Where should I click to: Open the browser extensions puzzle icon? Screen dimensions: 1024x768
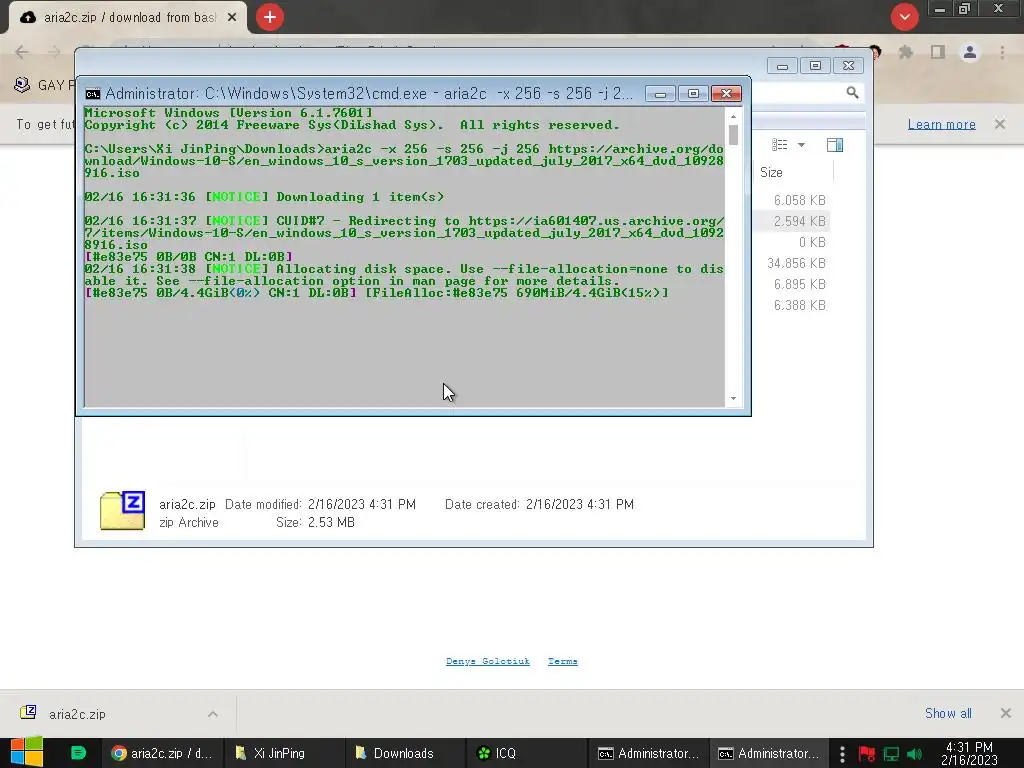pos(905,52)
